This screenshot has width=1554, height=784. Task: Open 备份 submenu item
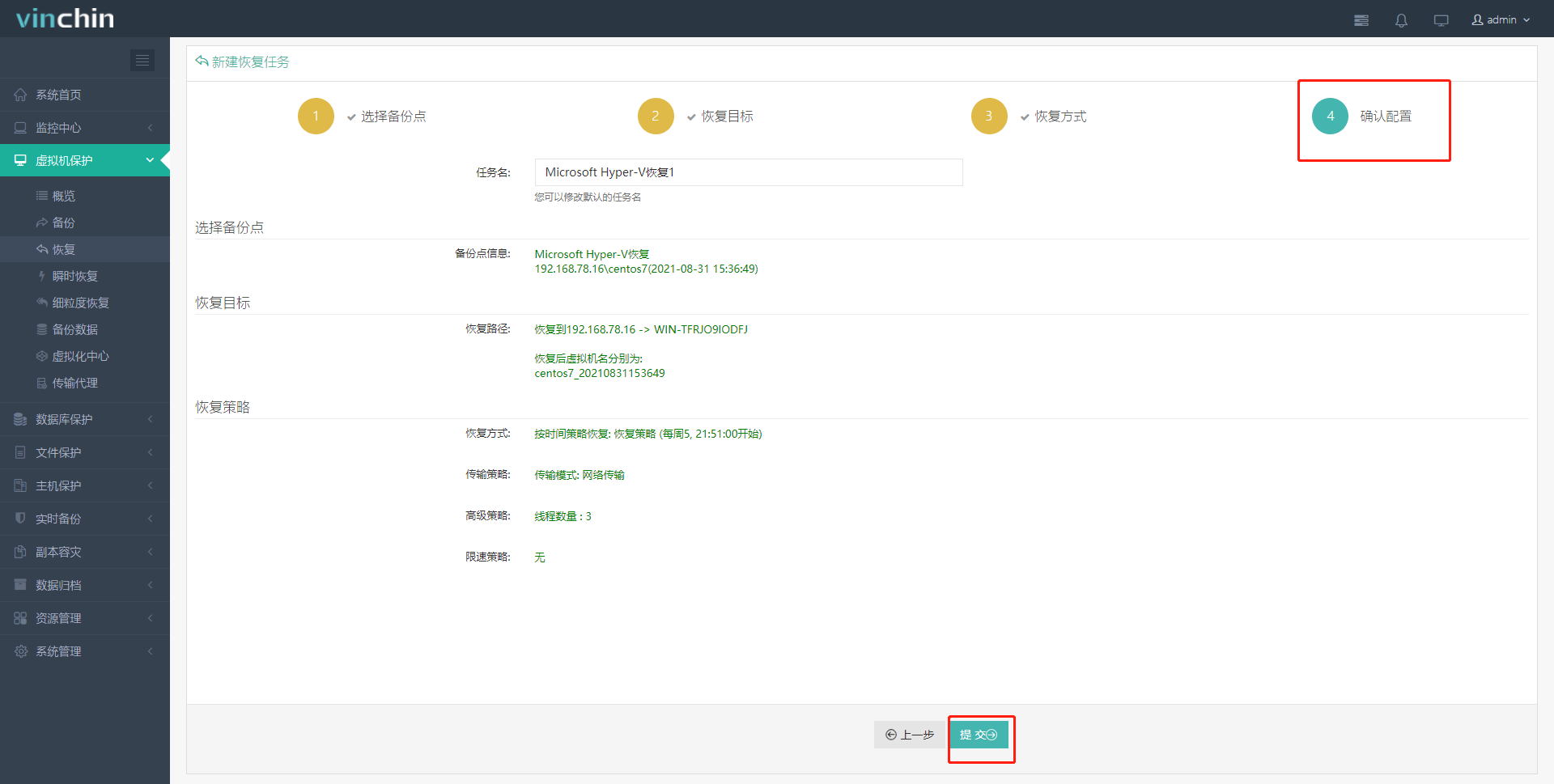85,222
